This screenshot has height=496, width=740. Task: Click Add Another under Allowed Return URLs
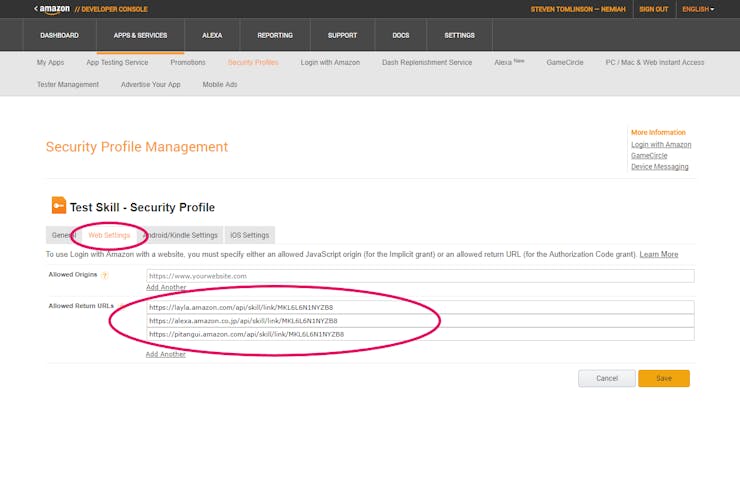(x=165, y=354)
